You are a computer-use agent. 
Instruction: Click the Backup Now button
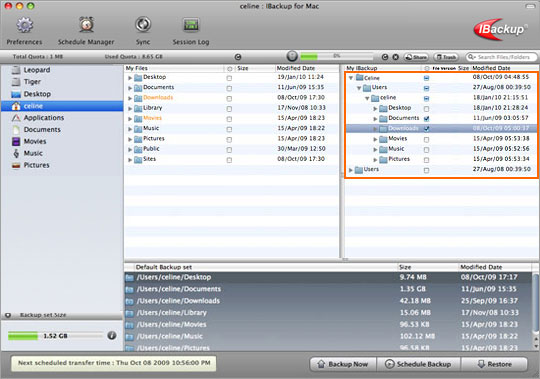pyautogui.click(x=343, y=364)
